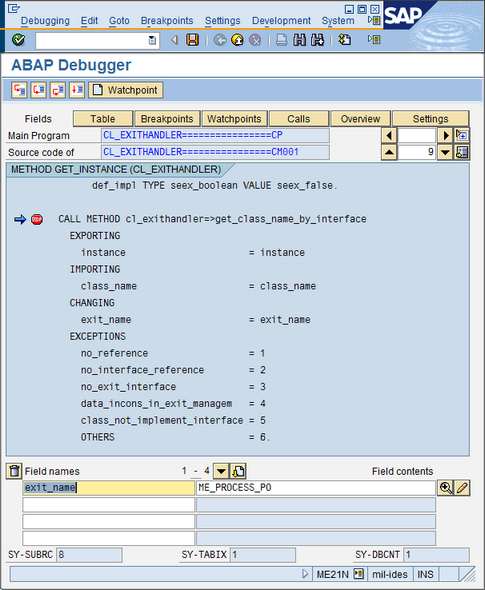Screen dimensions: 485x590
Task: Click the line number field showing 9
Action: [417, 152]
